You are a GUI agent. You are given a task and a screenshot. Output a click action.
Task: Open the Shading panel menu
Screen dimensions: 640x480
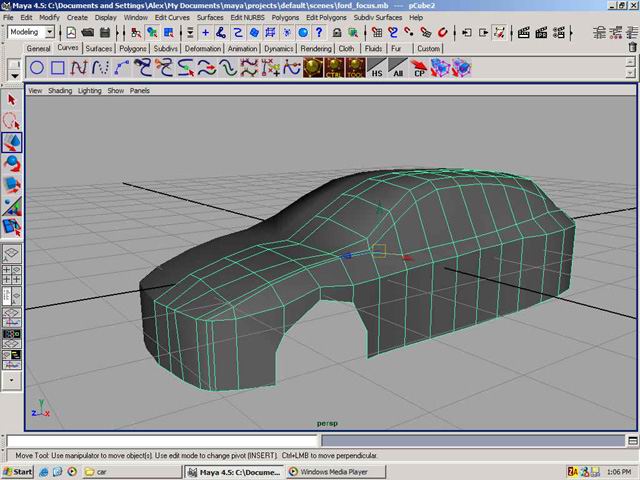coord(60,90)
